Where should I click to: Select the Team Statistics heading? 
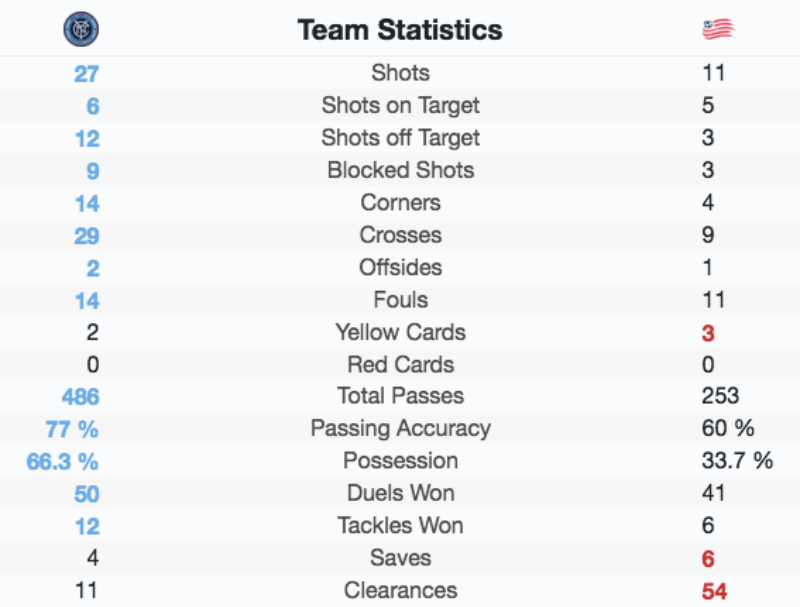(400, 30)
